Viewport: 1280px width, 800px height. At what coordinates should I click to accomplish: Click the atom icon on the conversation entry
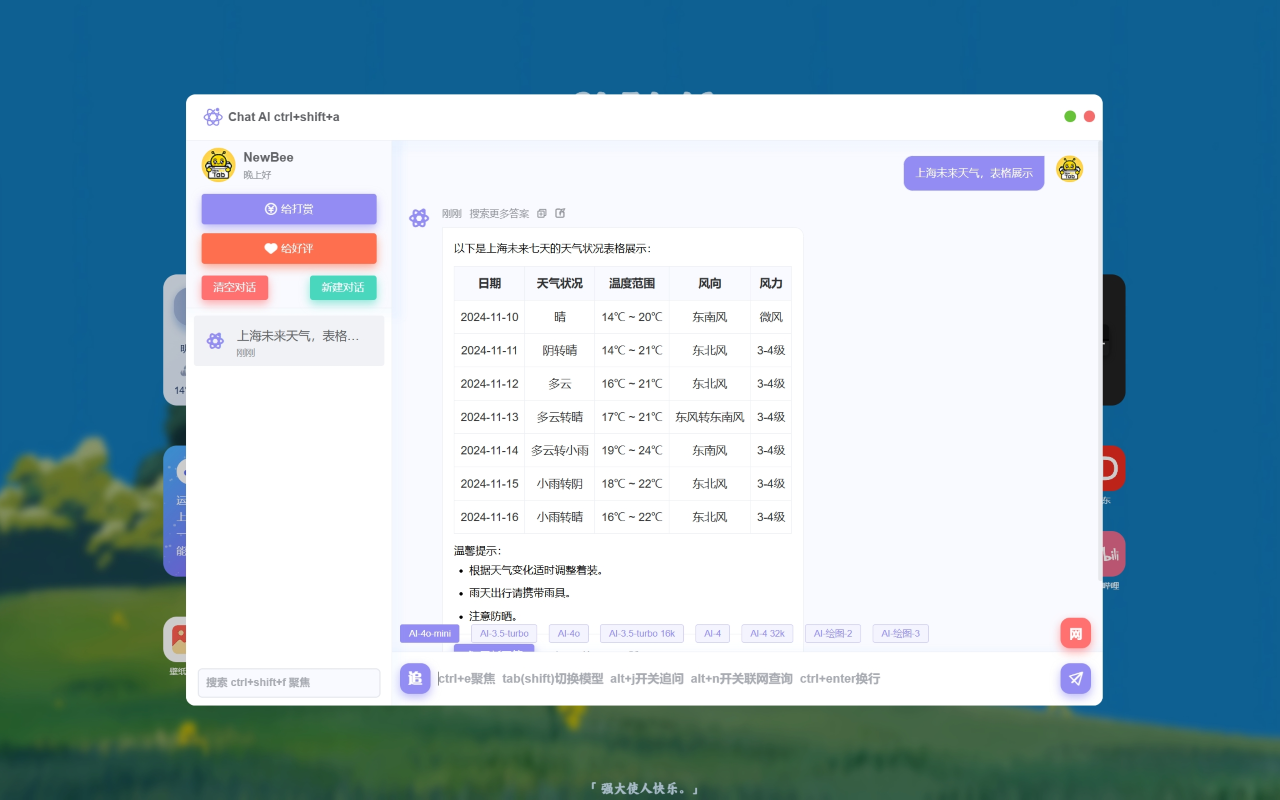coord(215,340)
